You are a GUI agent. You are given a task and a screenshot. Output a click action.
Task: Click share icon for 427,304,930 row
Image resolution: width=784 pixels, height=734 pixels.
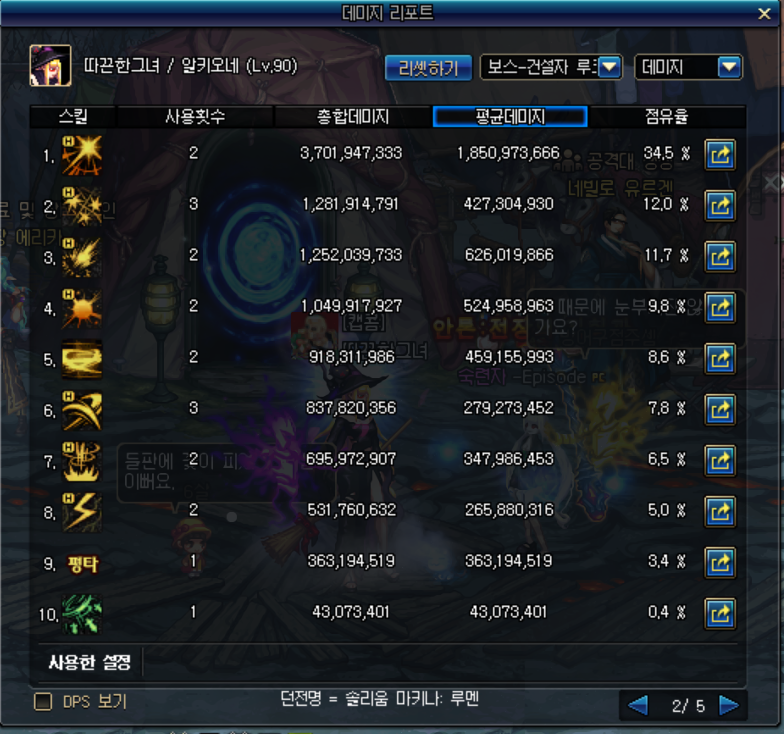click(720, 206)
